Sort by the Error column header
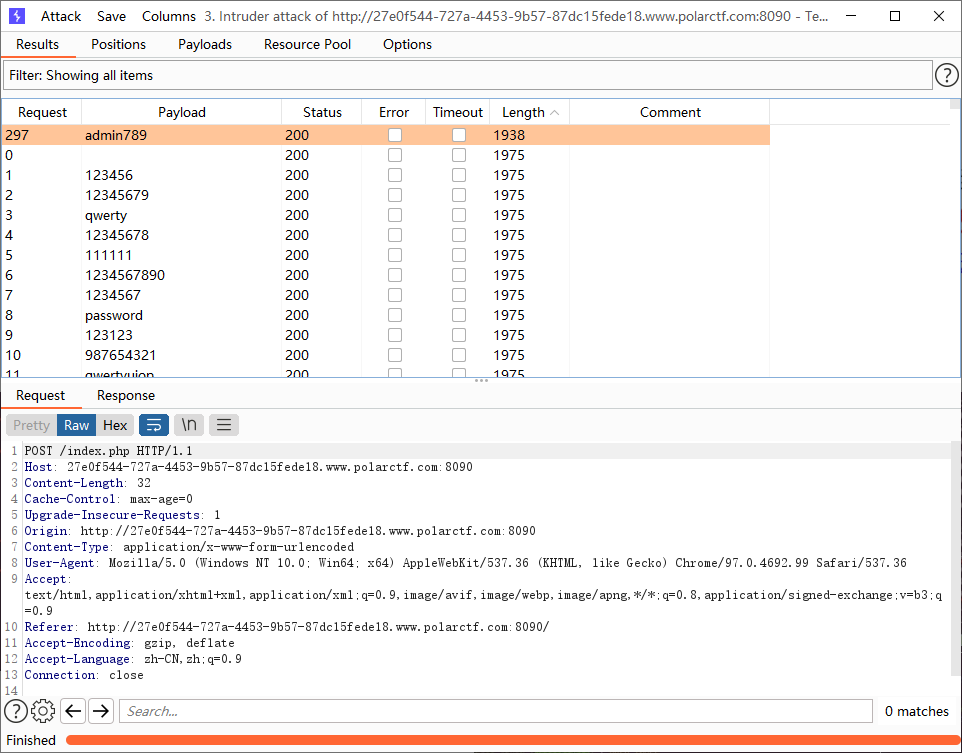 click(394, 112)
